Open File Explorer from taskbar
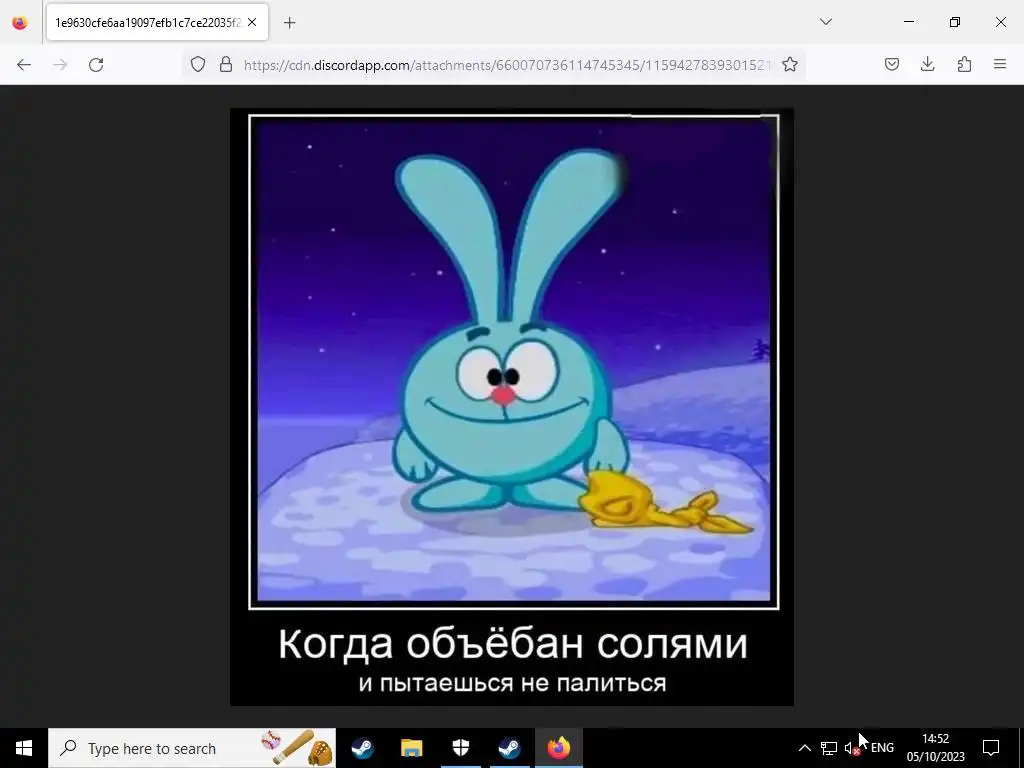This screenshot has height=768, width=1024. tap(411, 748)
